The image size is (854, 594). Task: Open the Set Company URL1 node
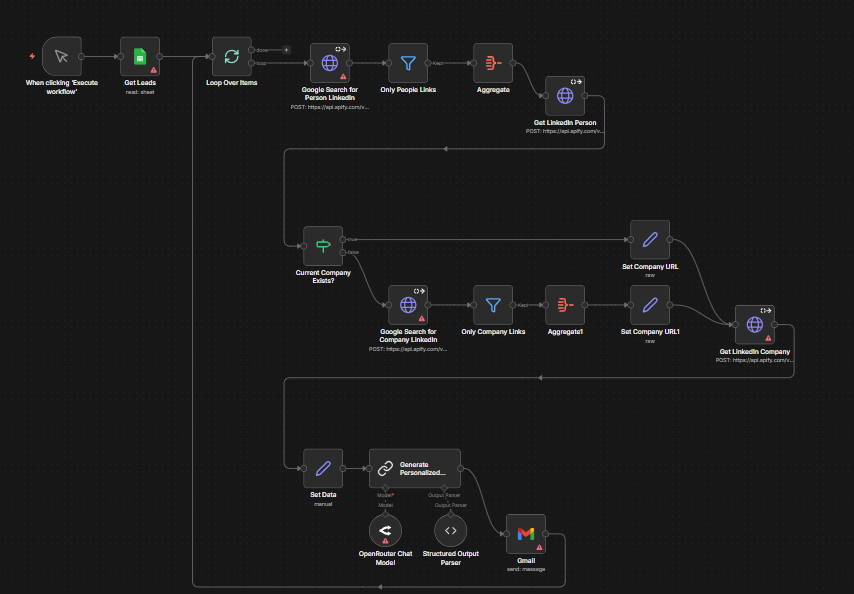point(649,305)
